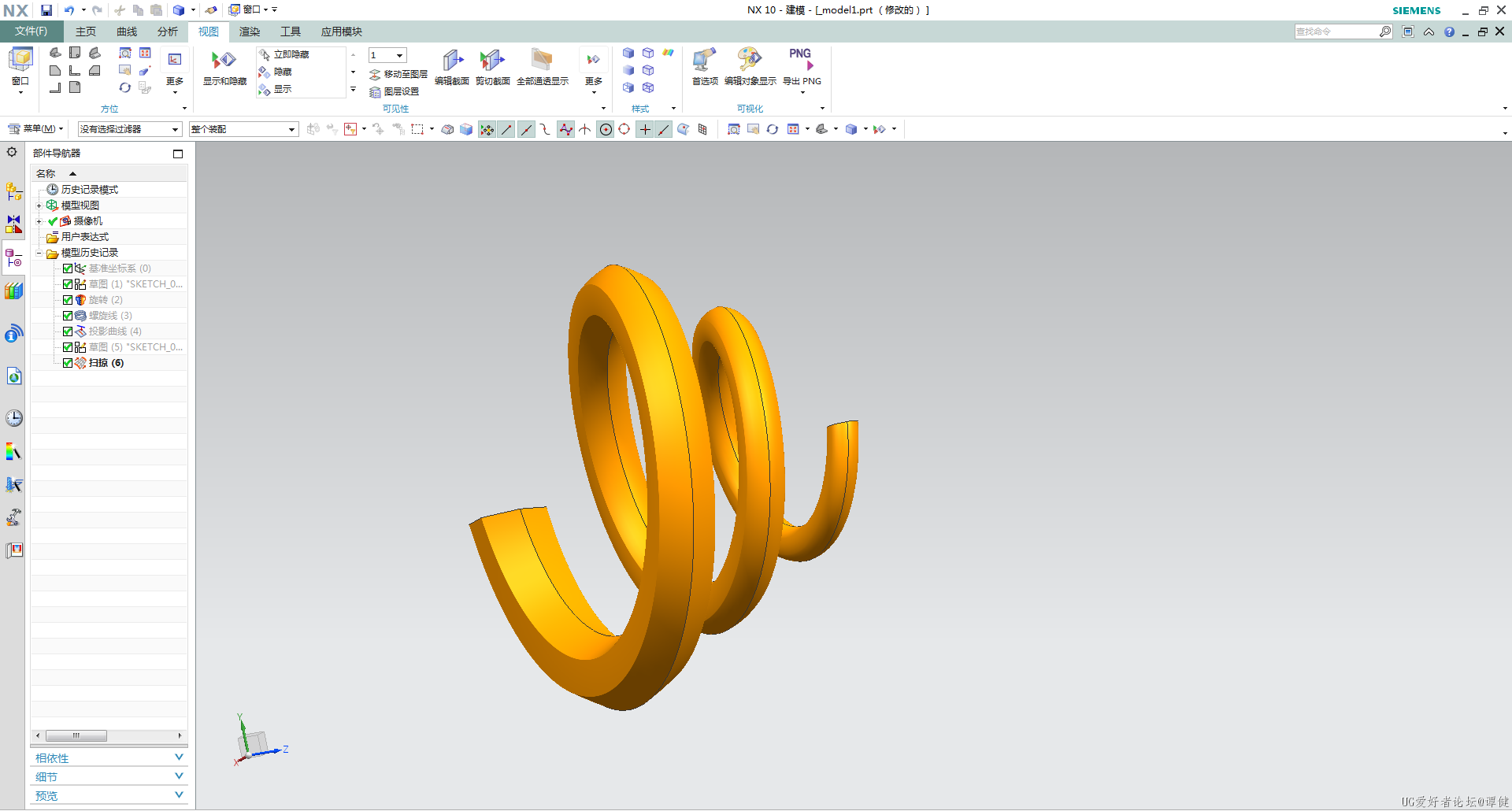Click the full screen toggle icon near search

(x=1408, y=31)
